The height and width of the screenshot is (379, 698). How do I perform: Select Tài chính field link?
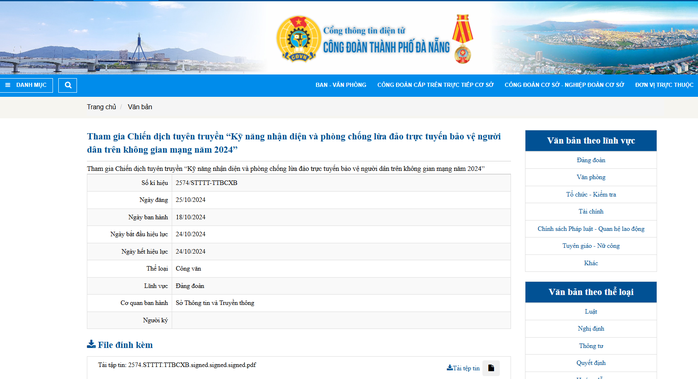pos(591,211)
